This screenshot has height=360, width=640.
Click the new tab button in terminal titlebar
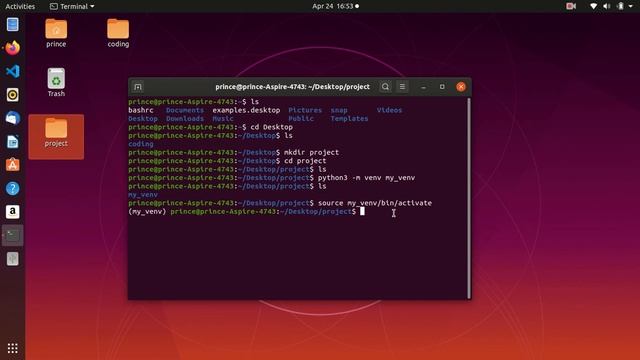(x=138, y=87)
